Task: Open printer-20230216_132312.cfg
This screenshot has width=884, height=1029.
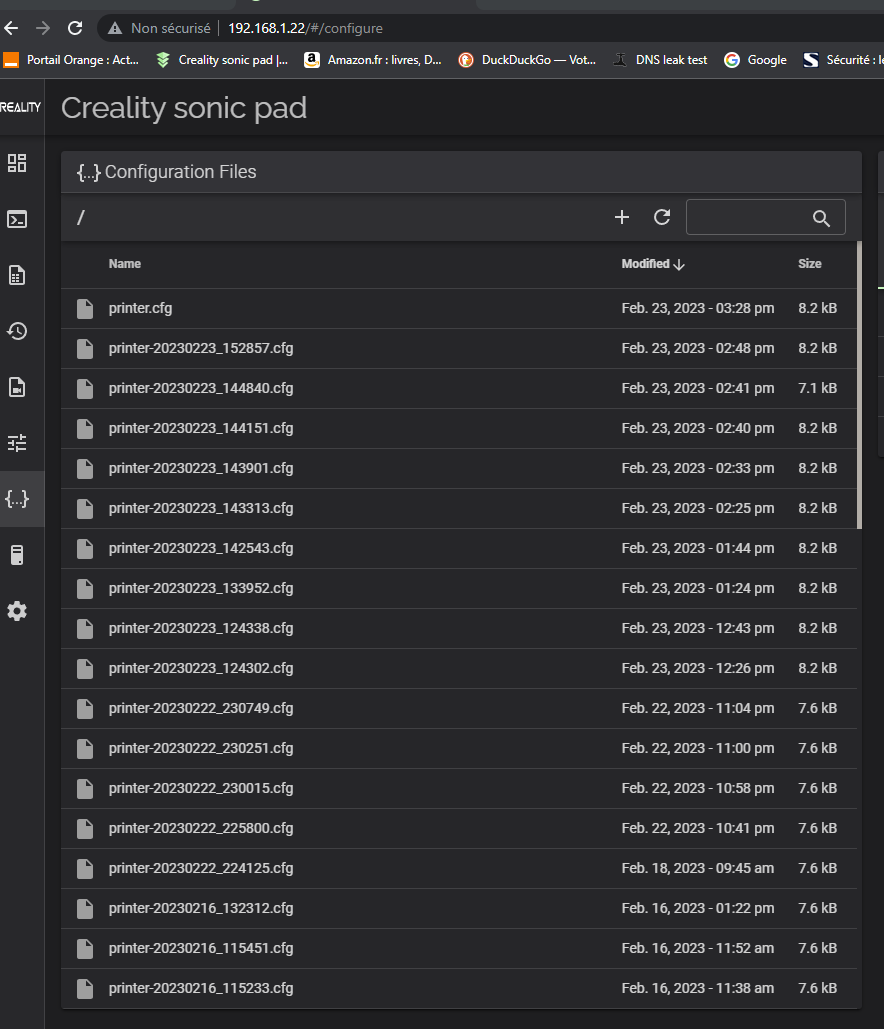Action: (x=201, y=909)
